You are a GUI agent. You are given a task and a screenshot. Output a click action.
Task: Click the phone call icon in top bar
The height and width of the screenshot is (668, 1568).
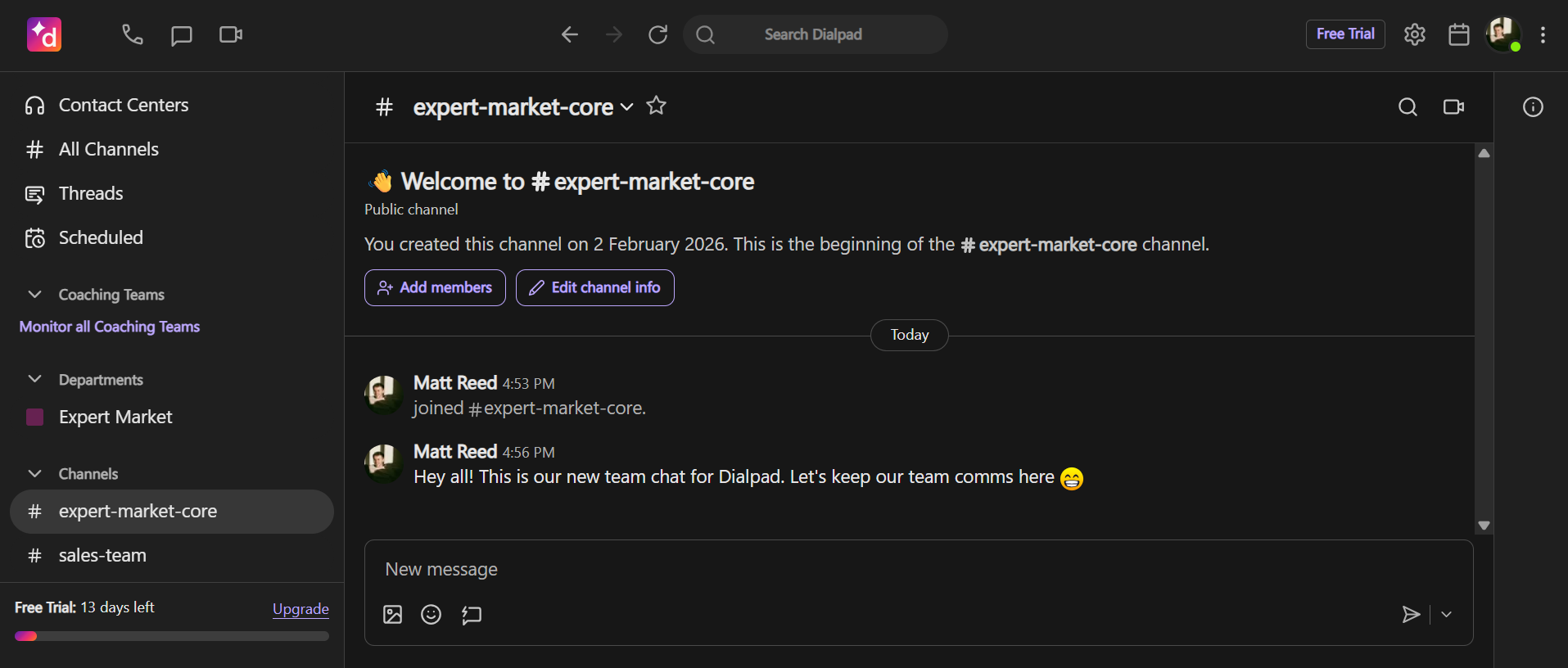[133, 34]
